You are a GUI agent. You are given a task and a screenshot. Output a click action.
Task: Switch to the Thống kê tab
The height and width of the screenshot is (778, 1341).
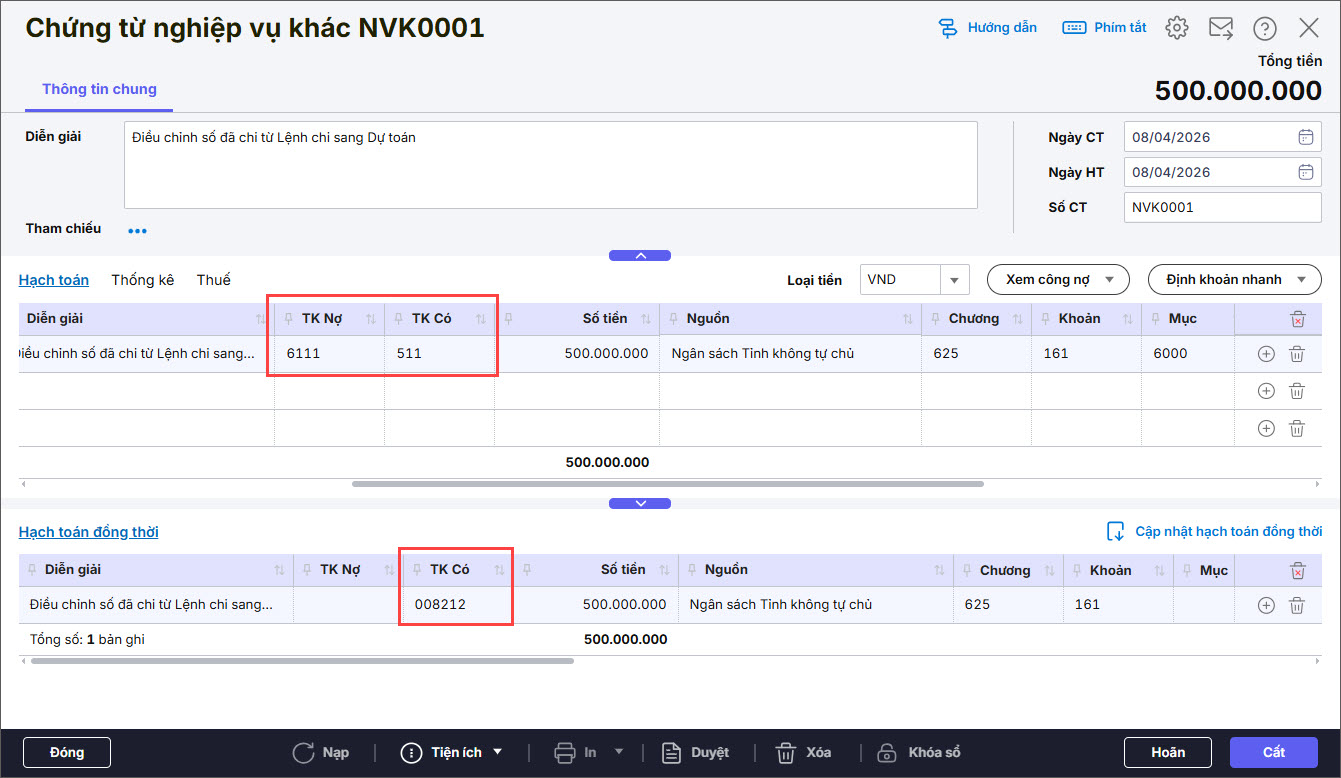[142, 280]
